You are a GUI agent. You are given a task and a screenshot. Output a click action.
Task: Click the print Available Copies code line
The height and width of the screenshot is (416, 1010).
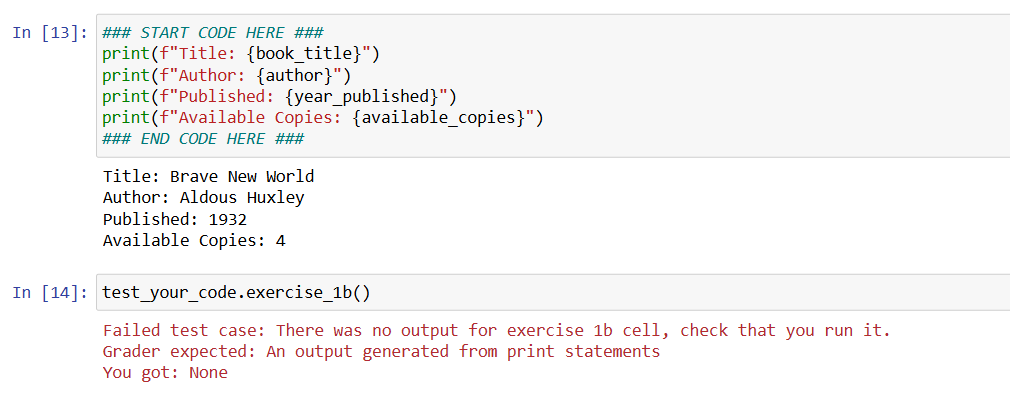[x=323, y=118]
